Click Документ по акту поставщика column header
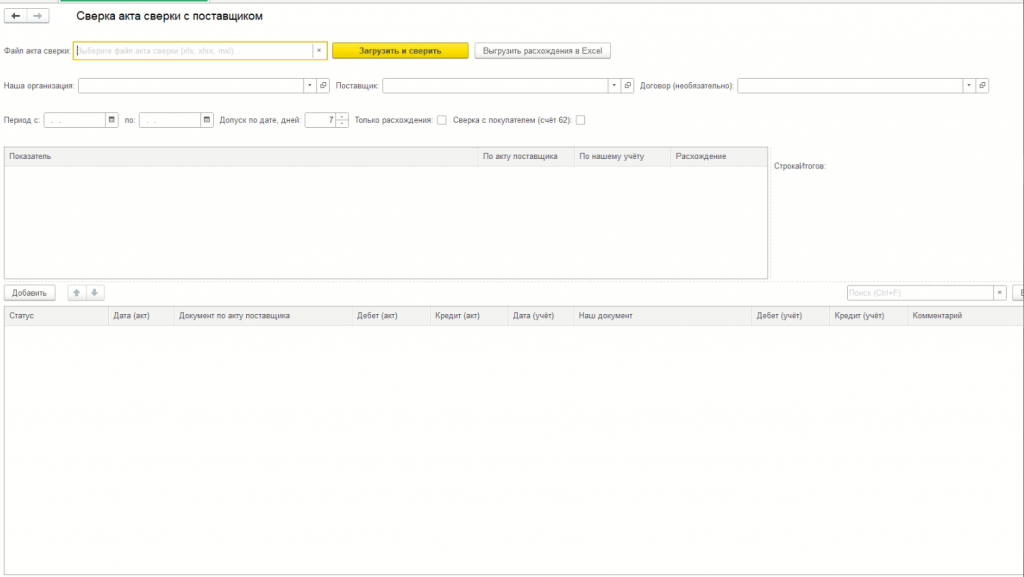Image resolution: width=1024 pixels, height=577 pixels. pyautogui.click(x=263, y=316)
